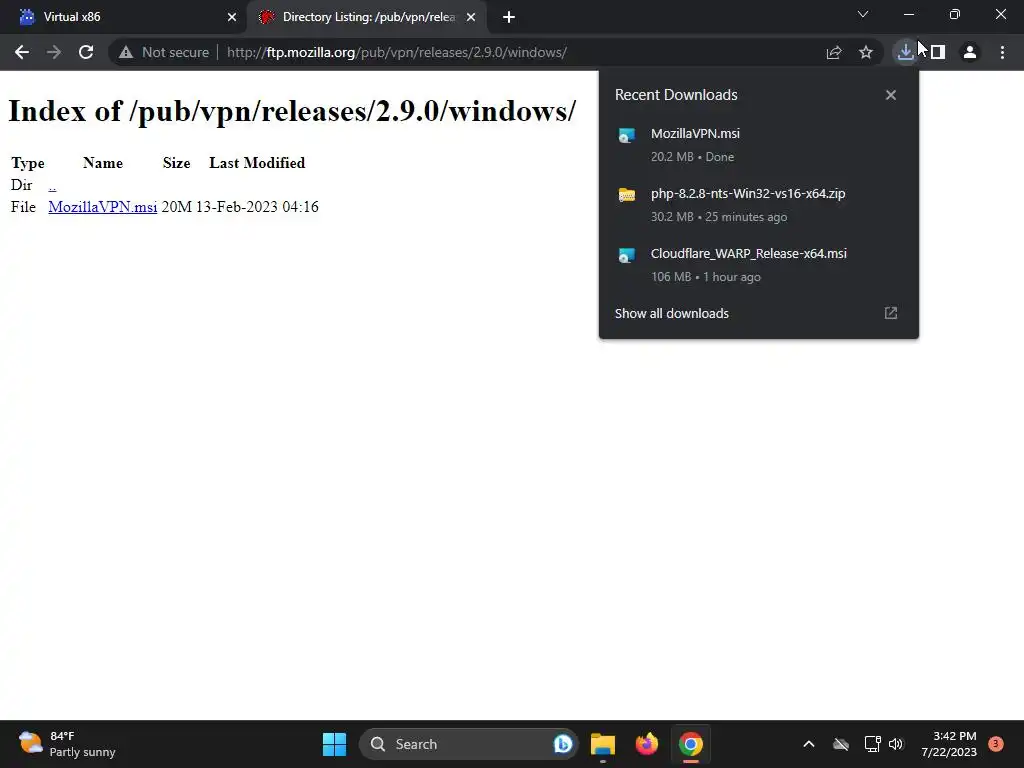Open the Windows Start menu
Screen dimensions: 1024x768
pos(334,744)
